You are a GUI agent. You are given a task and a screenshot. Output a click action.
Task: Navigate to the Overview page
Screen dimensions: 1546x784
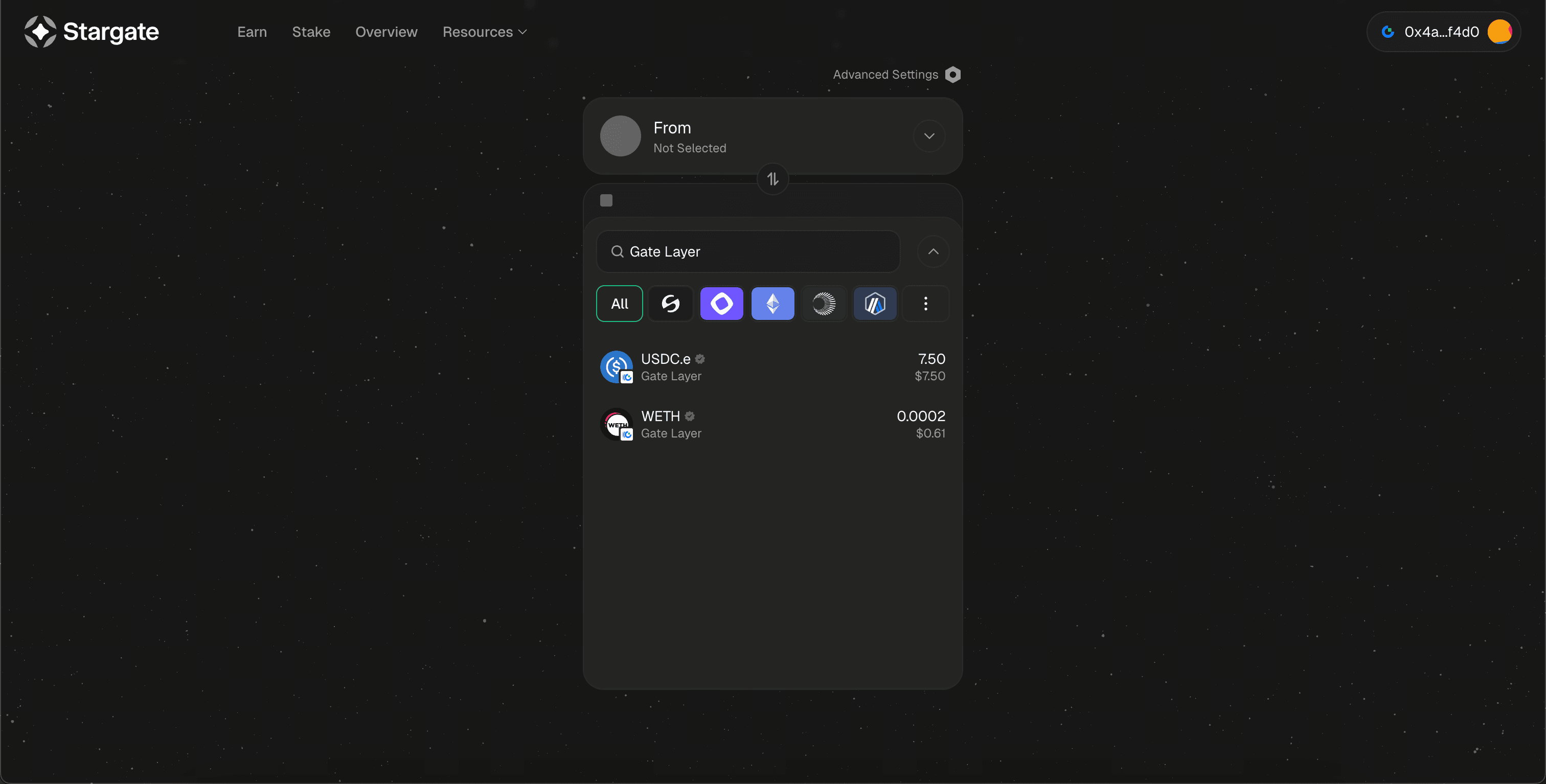386,32
